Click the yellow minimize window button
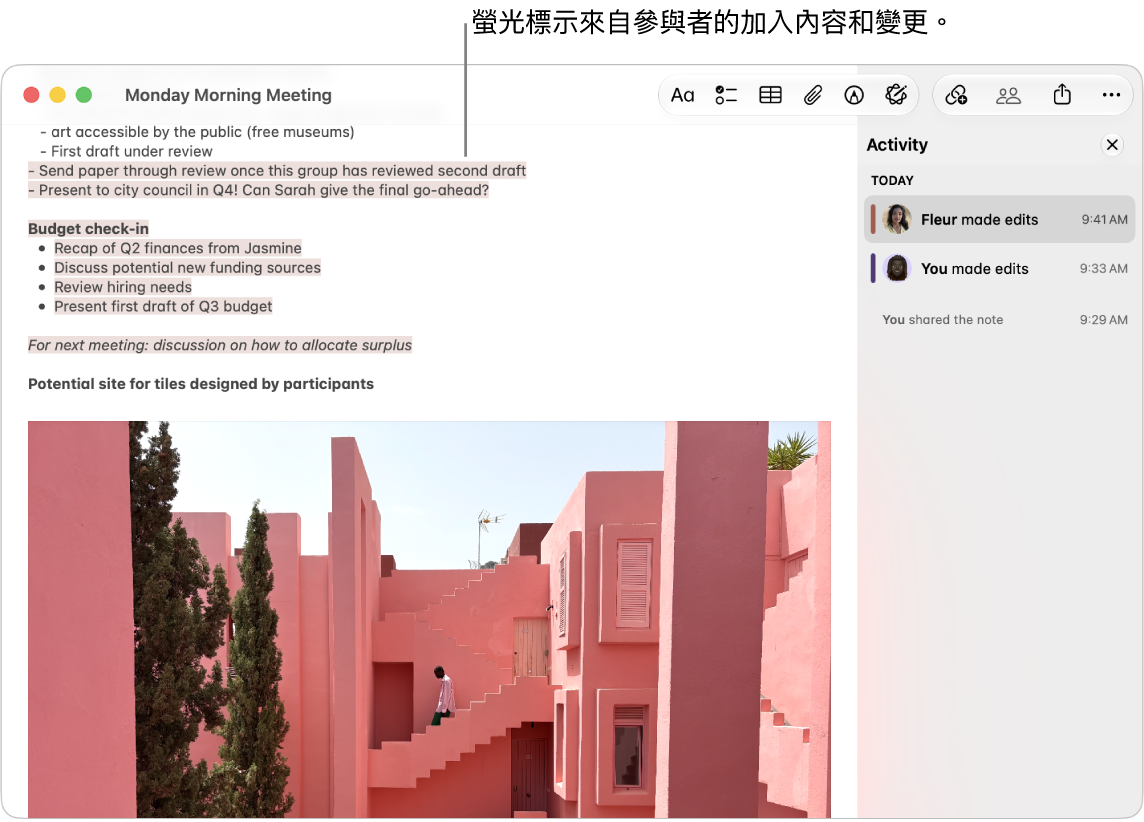The height and width of the screenshot is (822, 1144). coord(58,95)
